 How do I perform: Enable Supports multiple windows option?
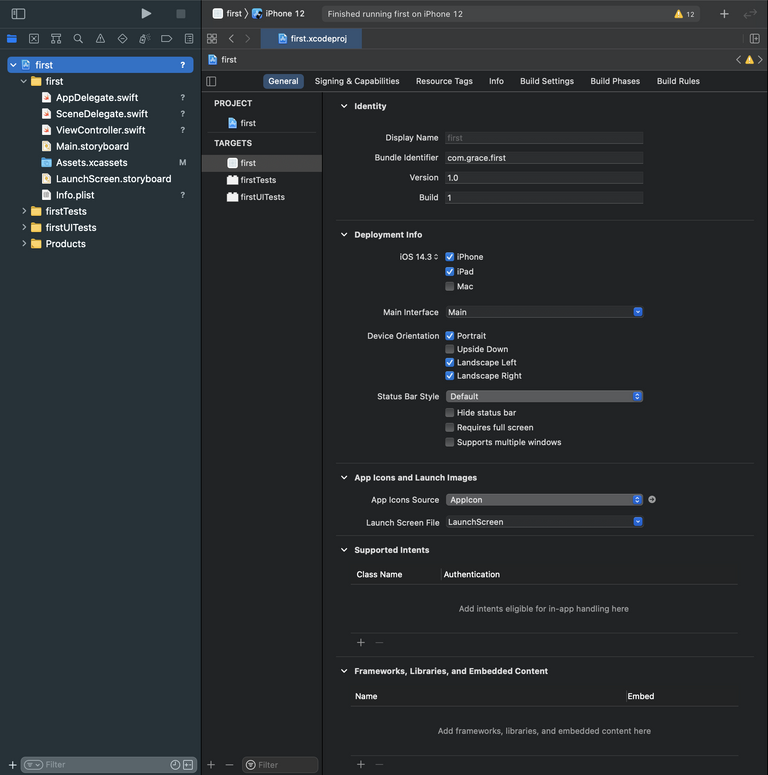click(x=449, y=442)
